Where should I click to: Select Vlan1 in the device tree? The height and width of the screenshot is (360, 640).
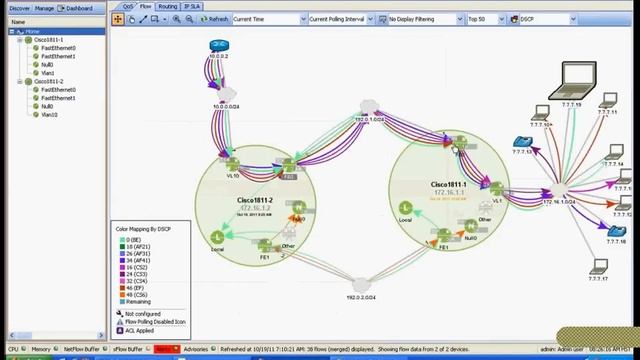click(48, 73)
